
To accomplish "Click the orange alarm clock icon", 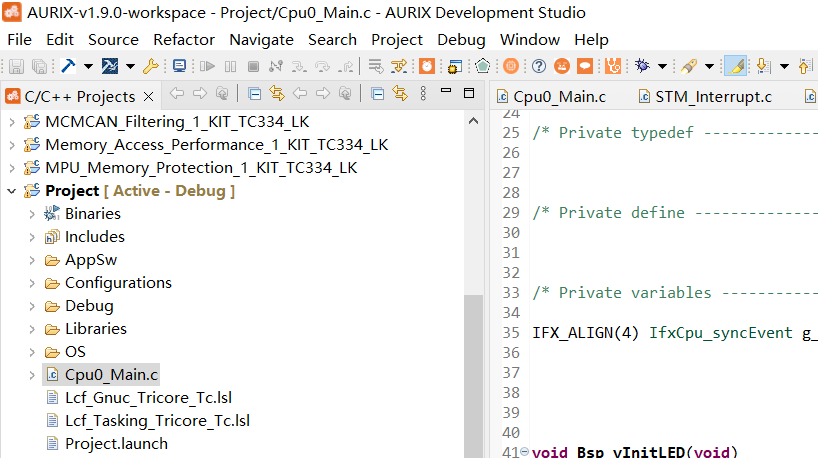I will click(x=427, y=66).
